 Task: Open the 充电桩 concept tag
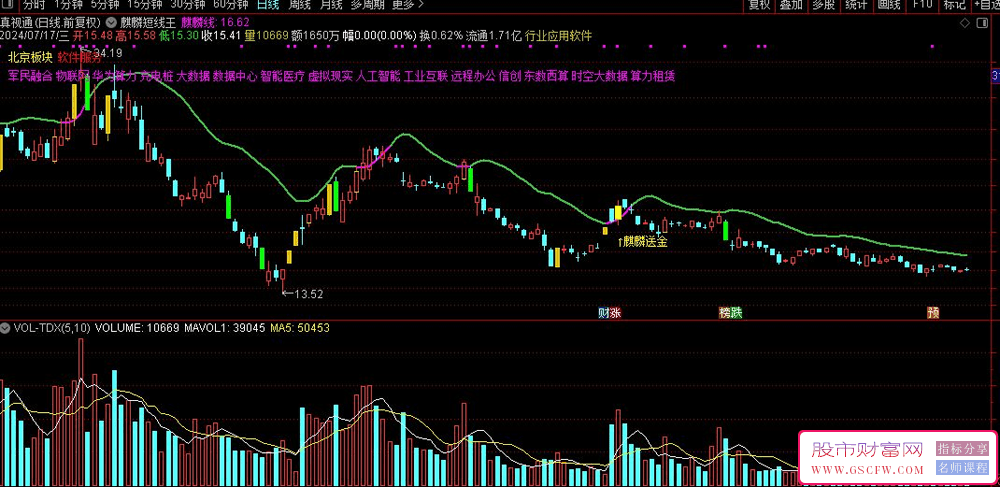(x=157, y=76)
